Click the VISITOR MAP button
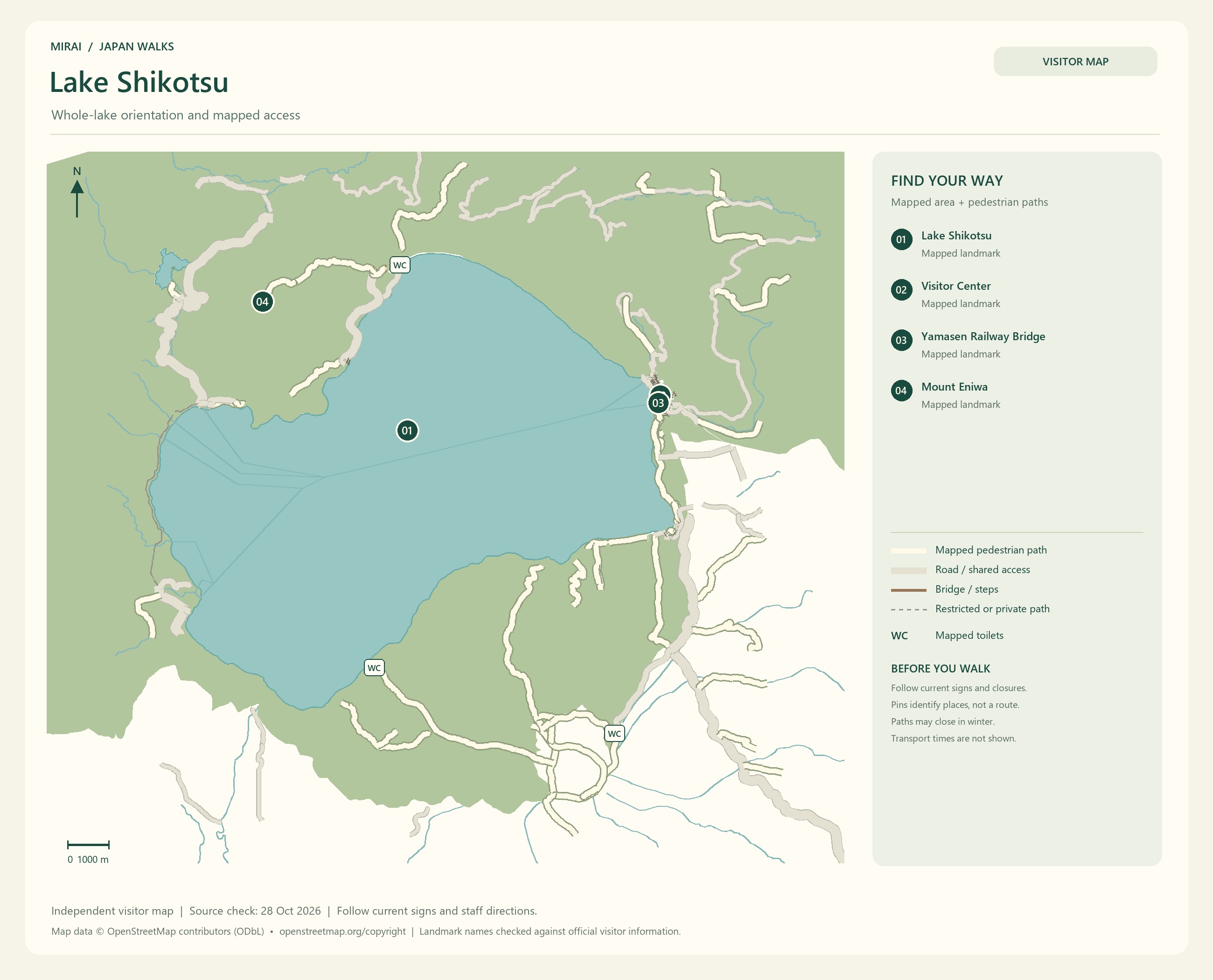 coord(1075,62)
